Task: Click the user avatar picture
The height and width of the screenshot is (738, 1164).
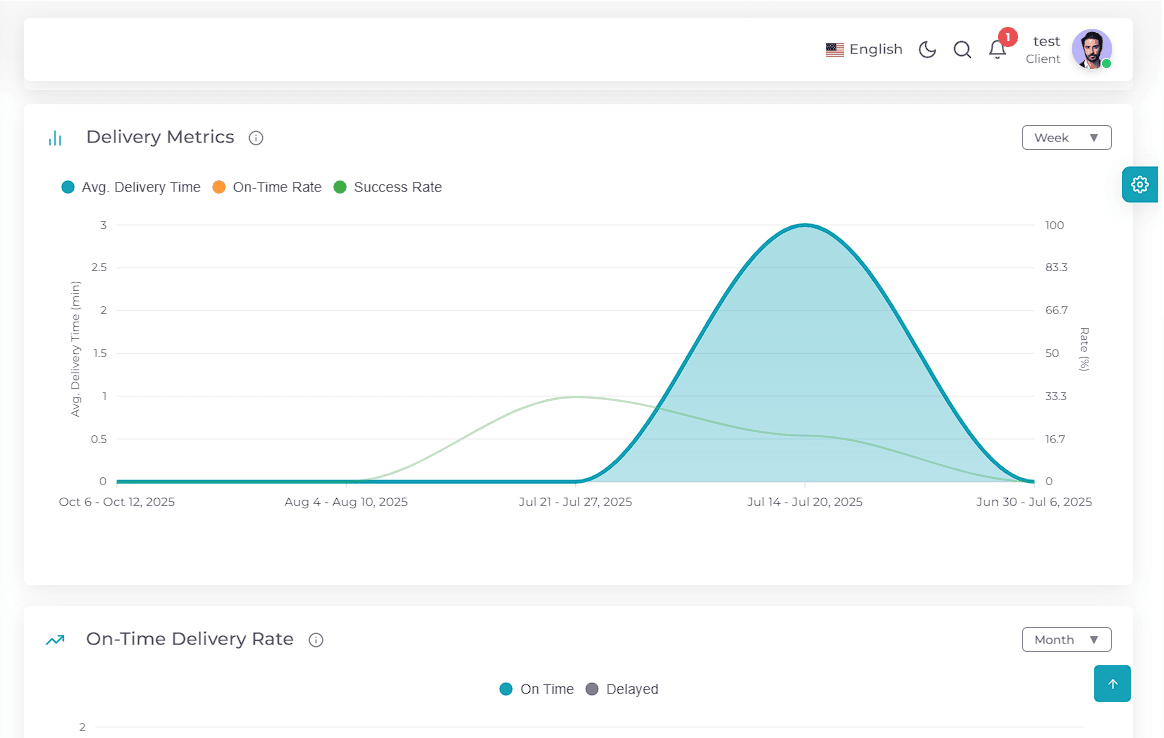Action: tap(1091, 50)
